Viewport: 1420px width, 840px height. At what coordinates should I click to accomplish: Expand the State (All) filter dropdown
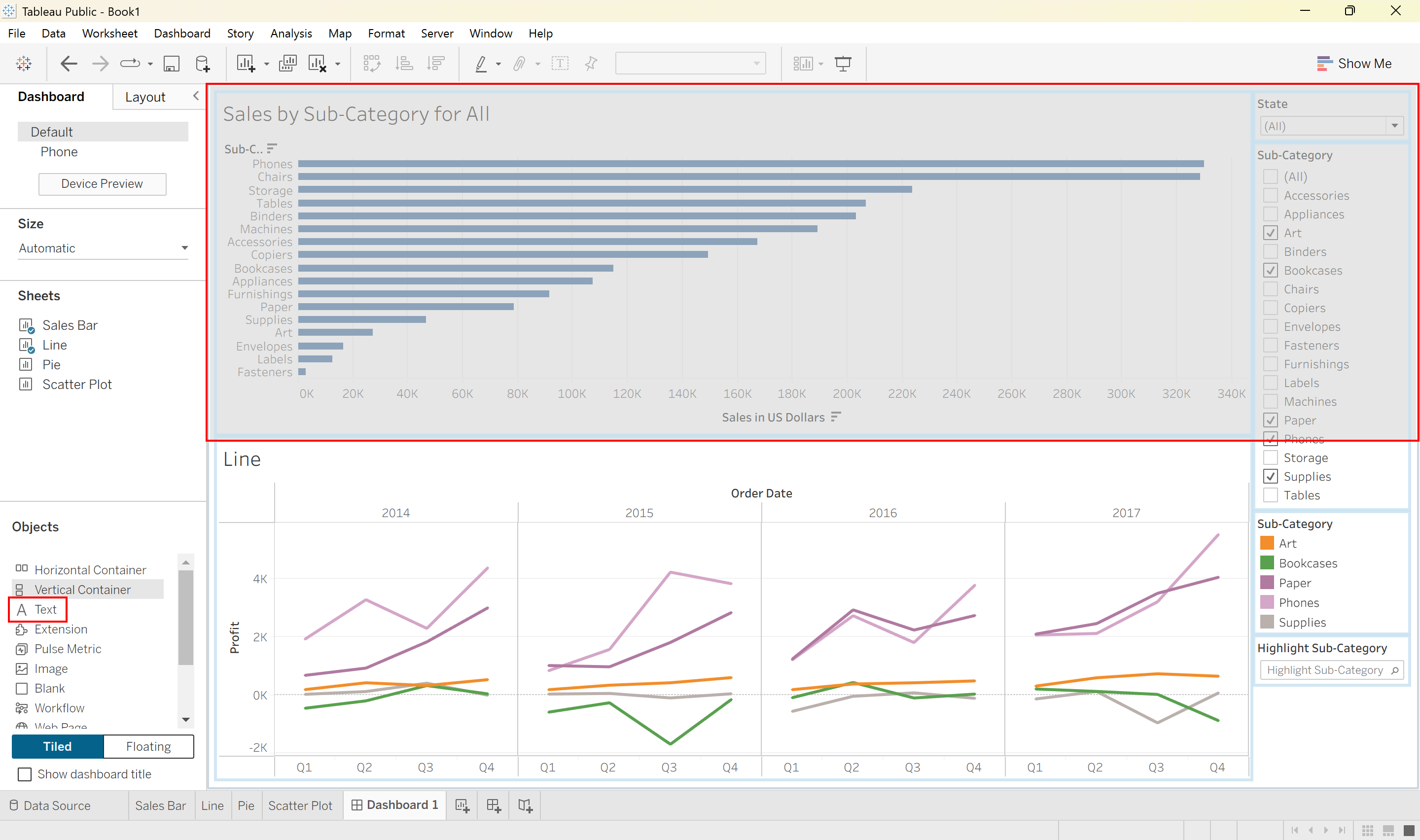[x=1394, y=126]
